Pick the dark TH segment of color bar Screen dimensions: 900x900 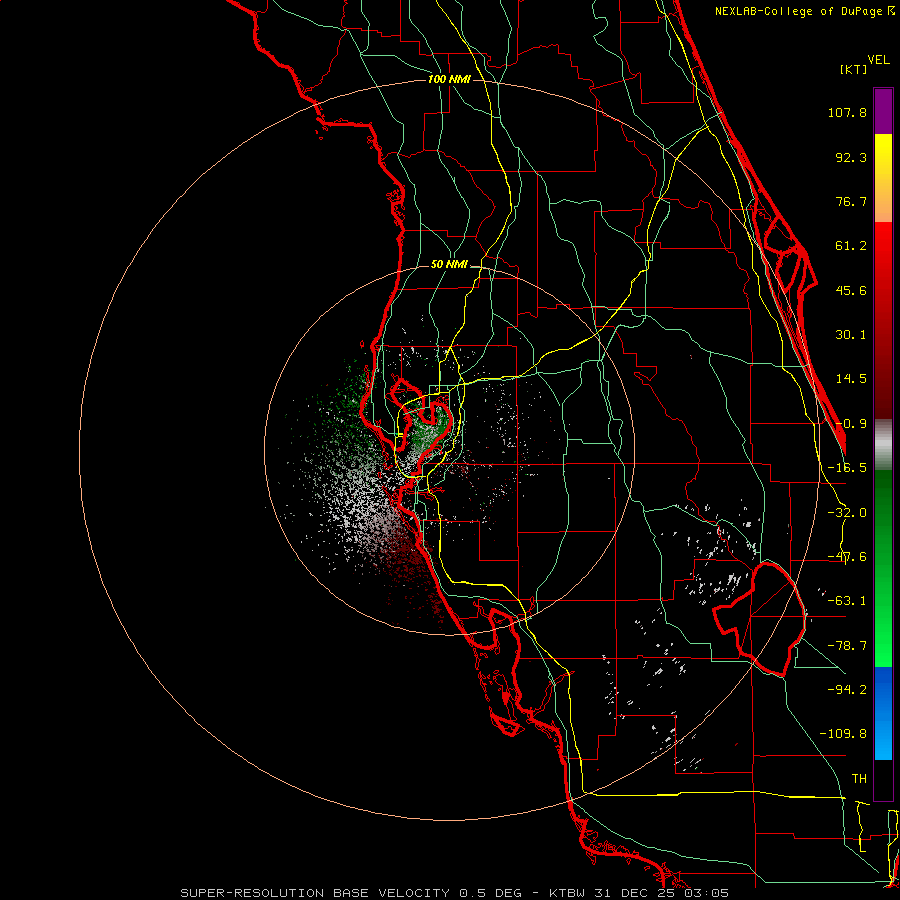click(x=883, y=780)
